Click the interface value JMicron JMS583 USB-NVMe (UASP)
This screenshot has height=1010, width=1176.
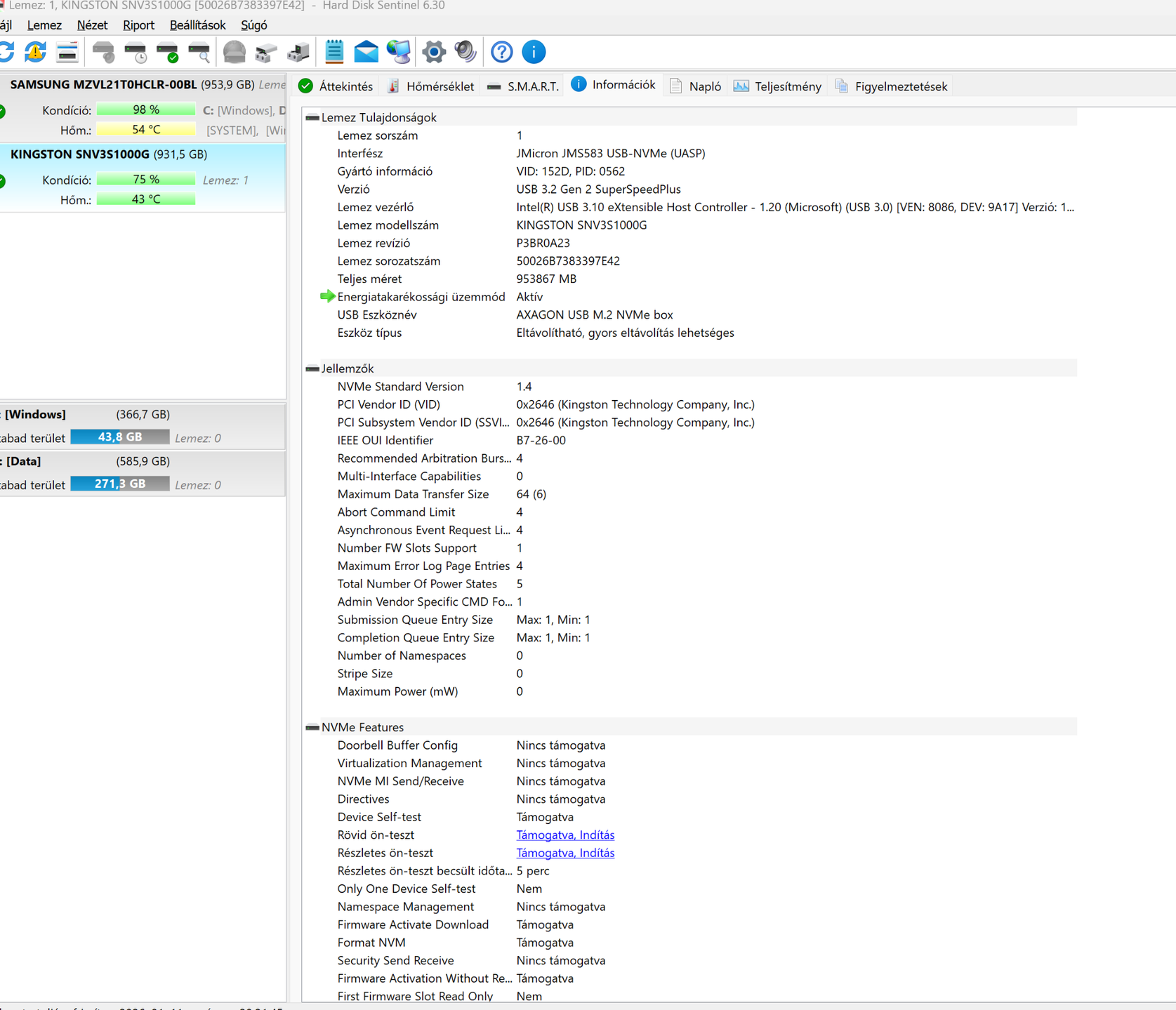tap(611, 153)
